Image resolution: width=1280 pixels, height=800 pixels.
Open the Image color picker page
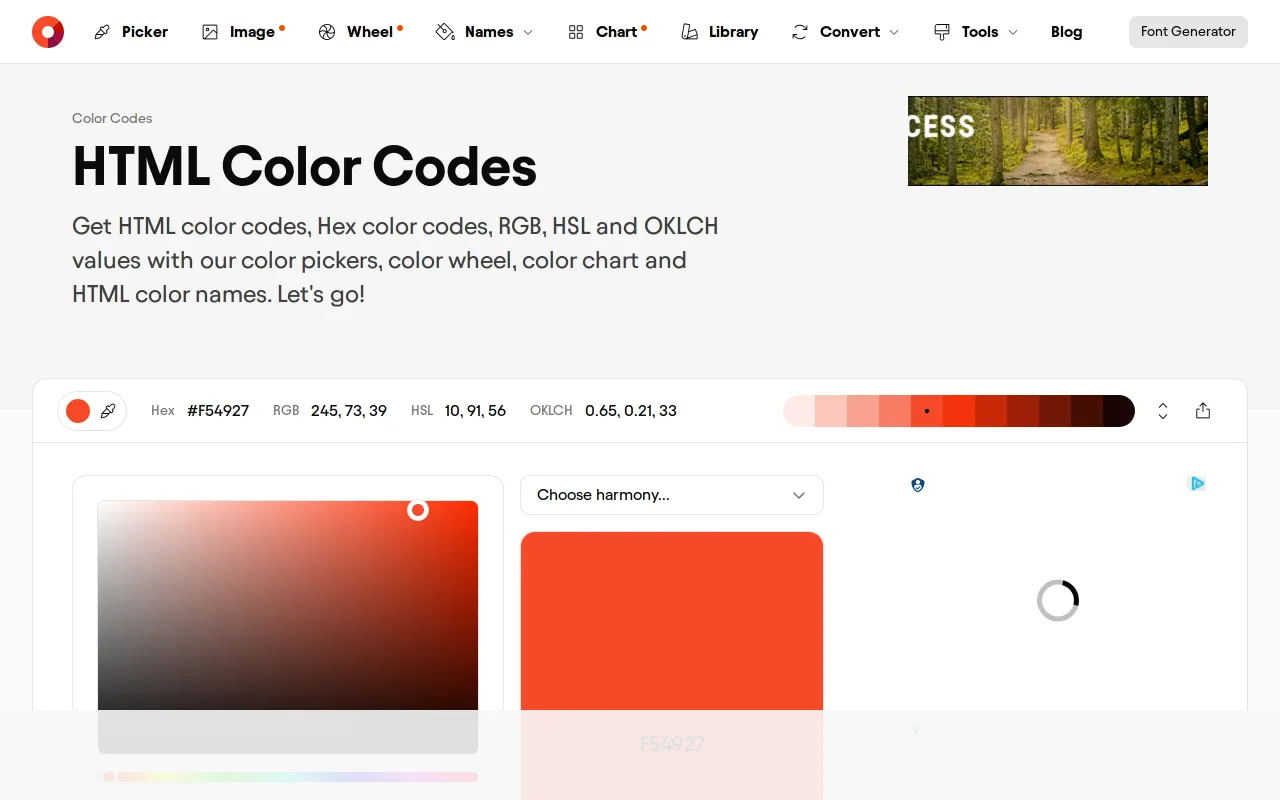243,32
